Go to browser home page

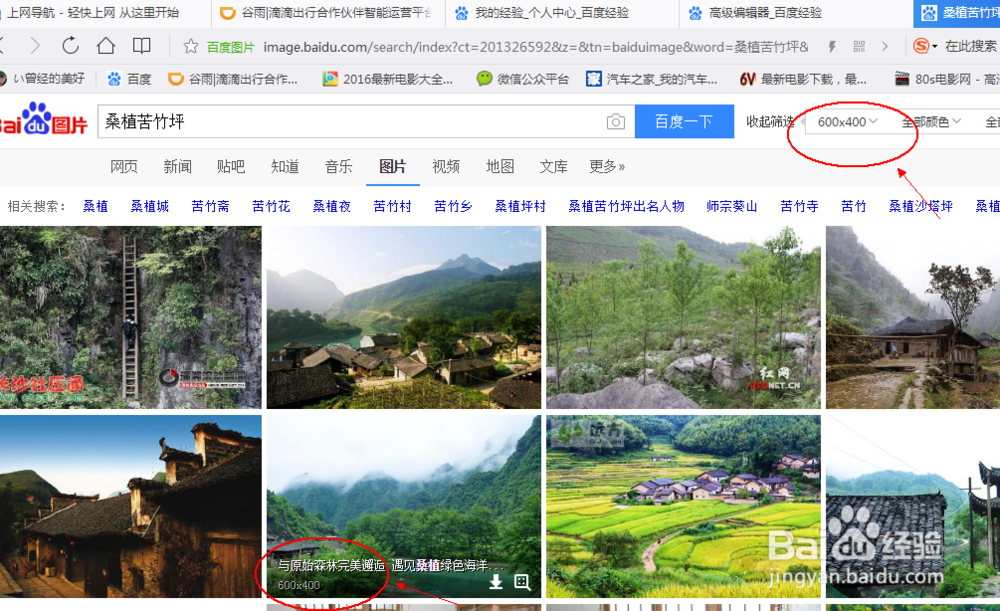coord(104,45)
